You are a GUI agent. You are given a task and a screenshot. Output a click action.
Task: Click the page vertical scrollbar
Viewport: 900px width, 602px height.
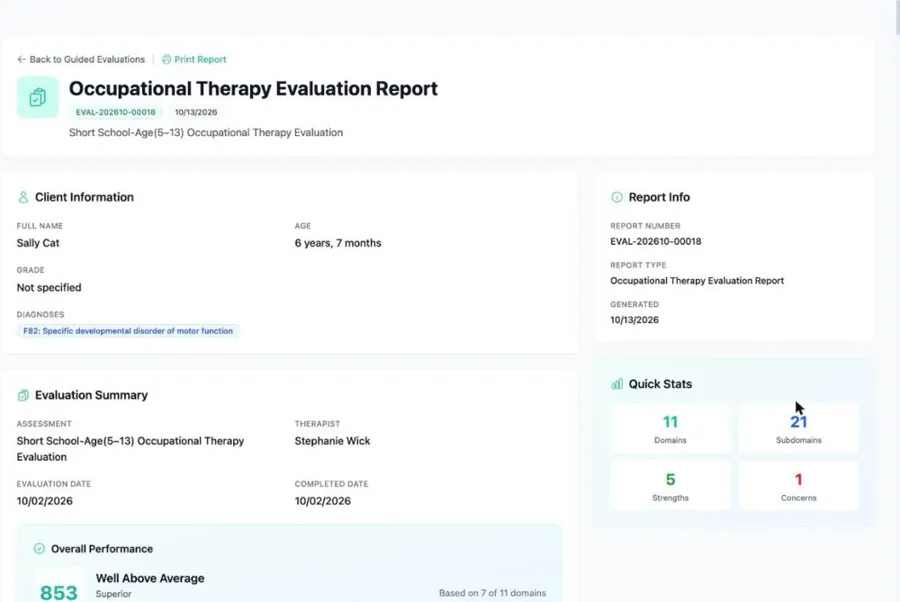896,17
